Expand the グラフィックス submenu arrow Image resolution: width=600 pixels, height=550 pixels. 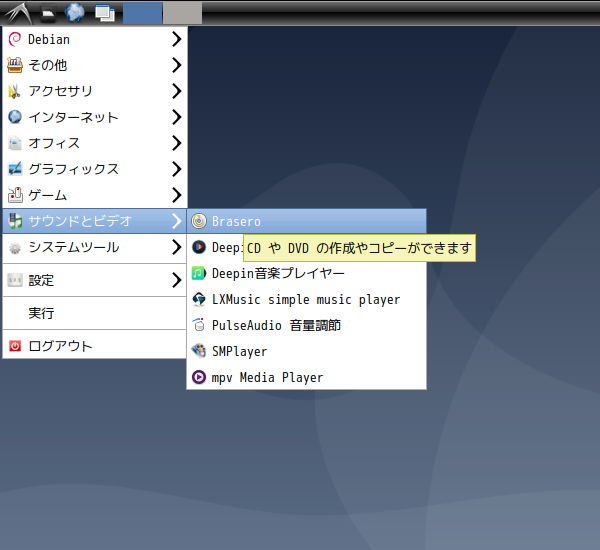pos(176,169)
